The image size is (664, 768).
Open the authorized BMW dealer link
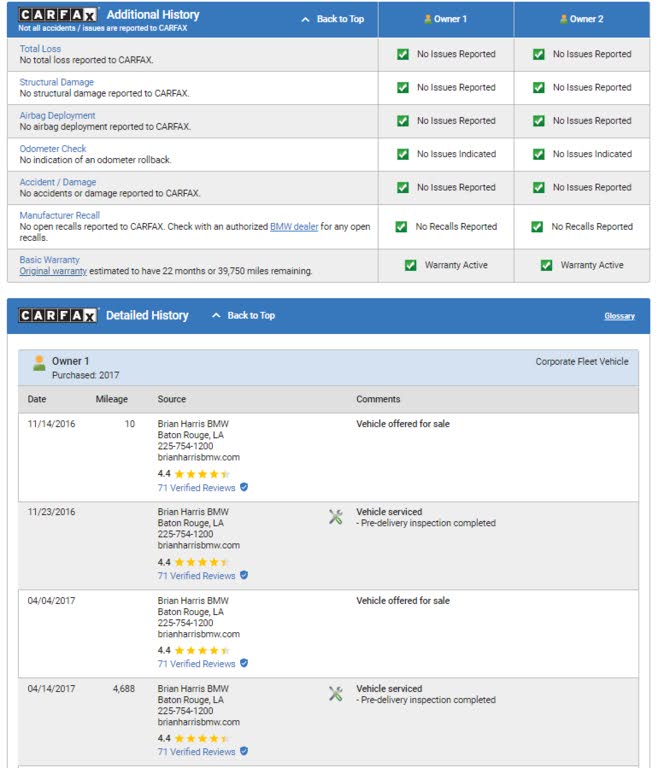294,227
